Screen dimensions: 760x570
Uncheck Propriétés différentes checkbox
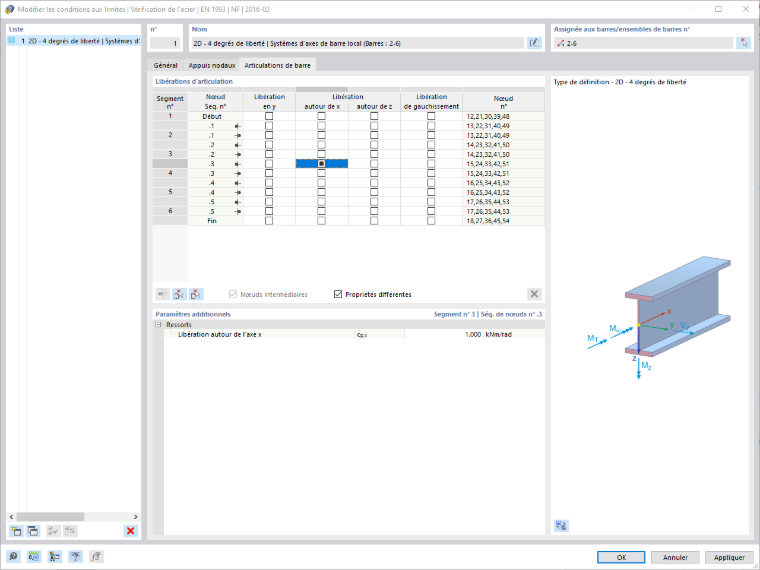tap(338, 294)
